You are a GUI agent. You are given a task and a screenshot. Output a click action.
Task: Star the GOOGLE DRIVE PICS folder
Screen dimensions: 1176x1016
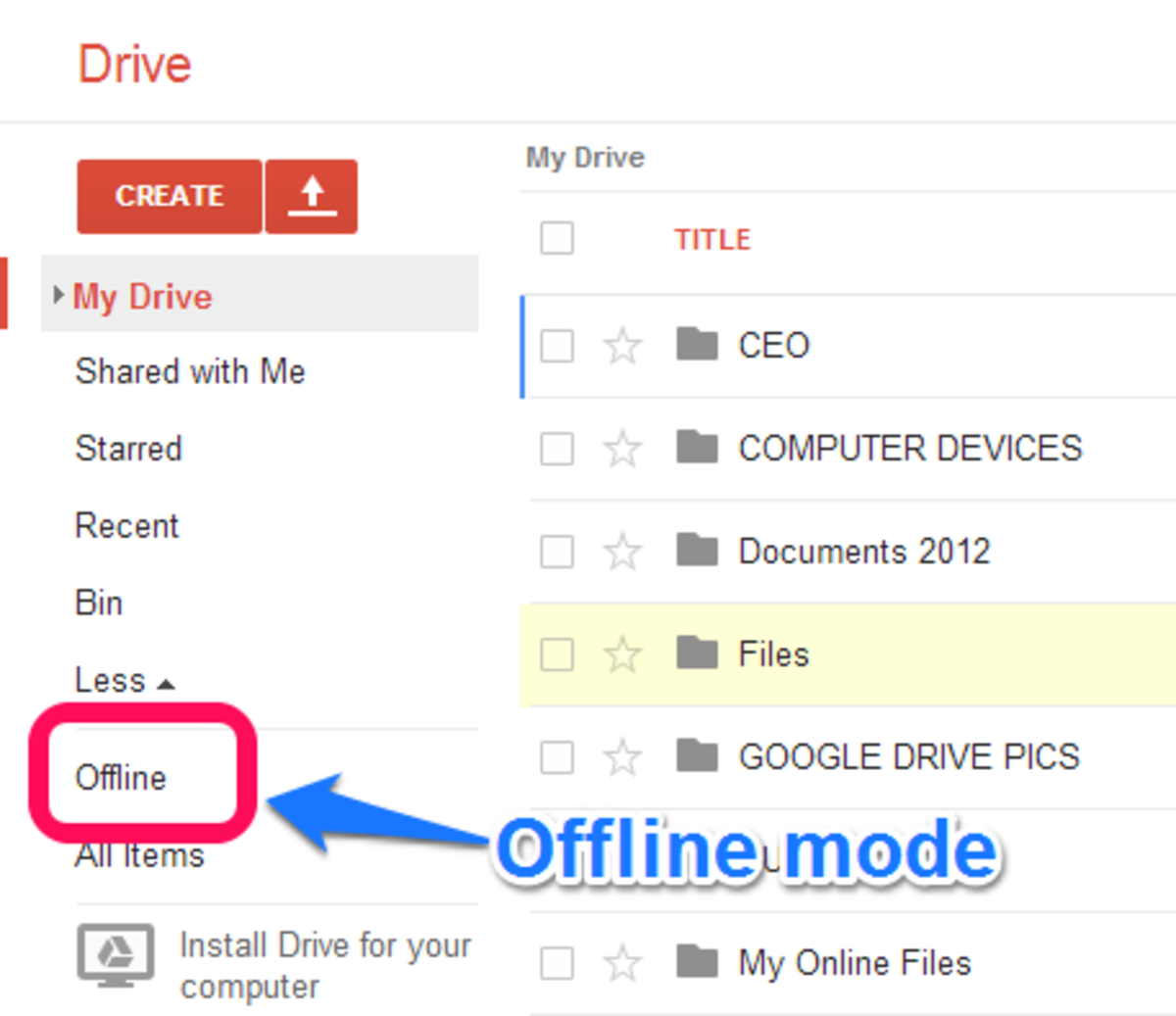(622, 757)
